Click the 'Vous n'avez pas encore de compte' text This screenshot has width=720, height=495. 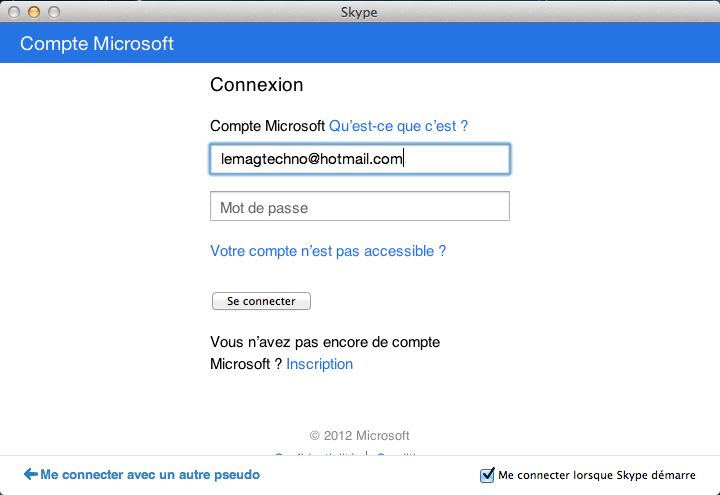coord(325,342)
